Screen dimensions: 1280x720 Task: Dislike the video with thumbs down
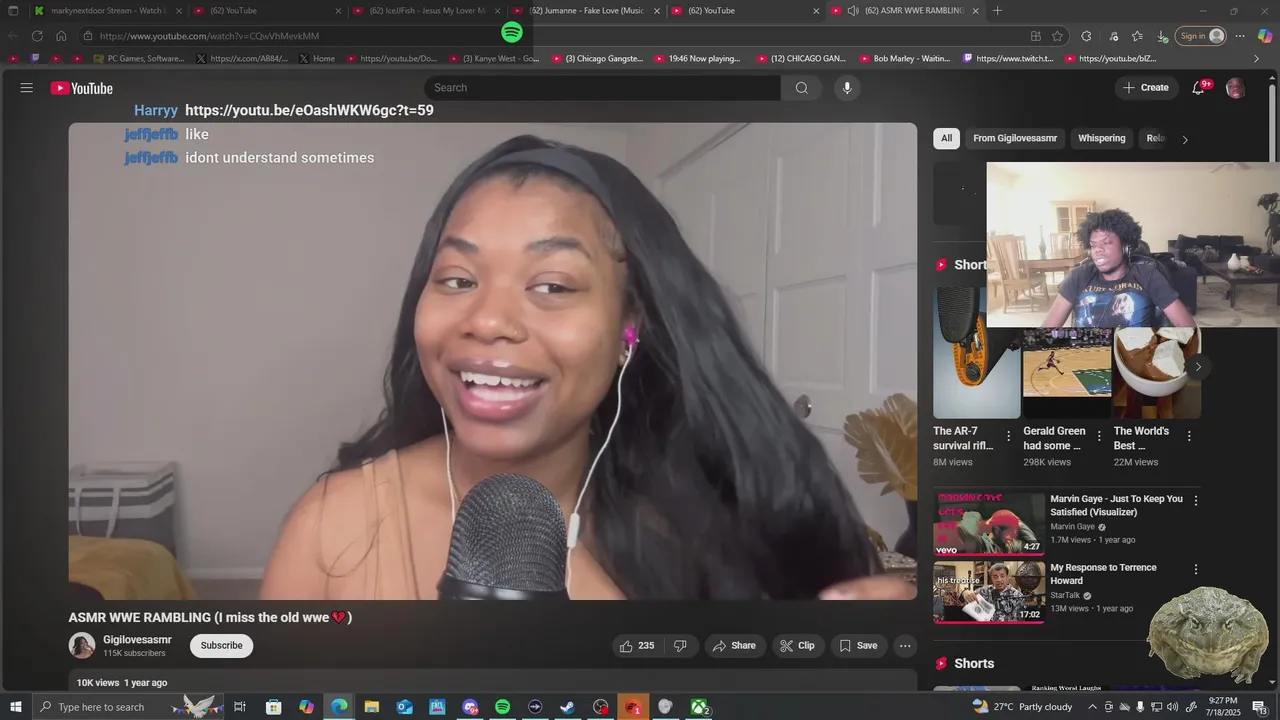[681, 646]
